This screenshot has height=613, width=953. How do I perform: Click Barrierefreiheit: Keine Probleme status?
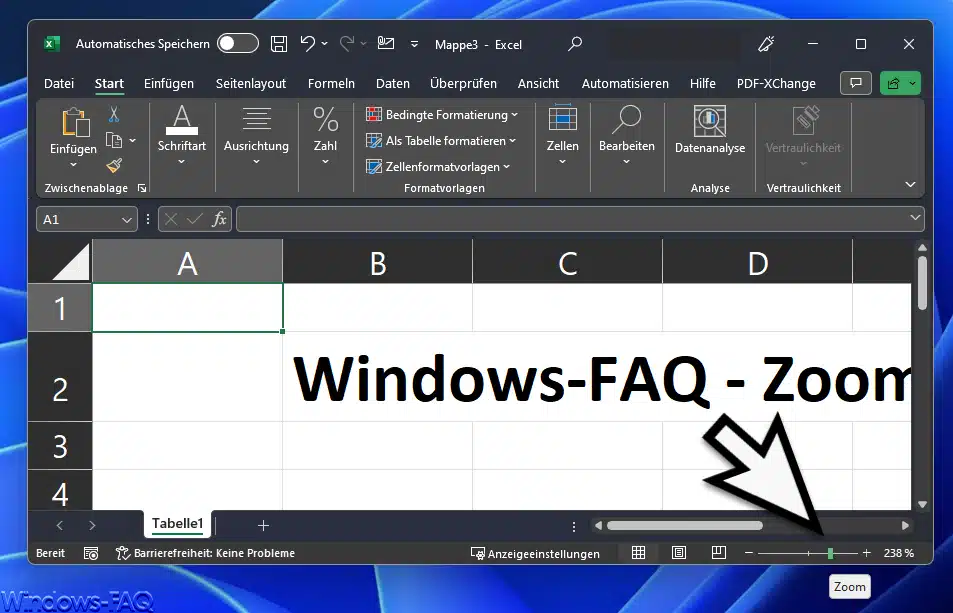click(205, 553)
